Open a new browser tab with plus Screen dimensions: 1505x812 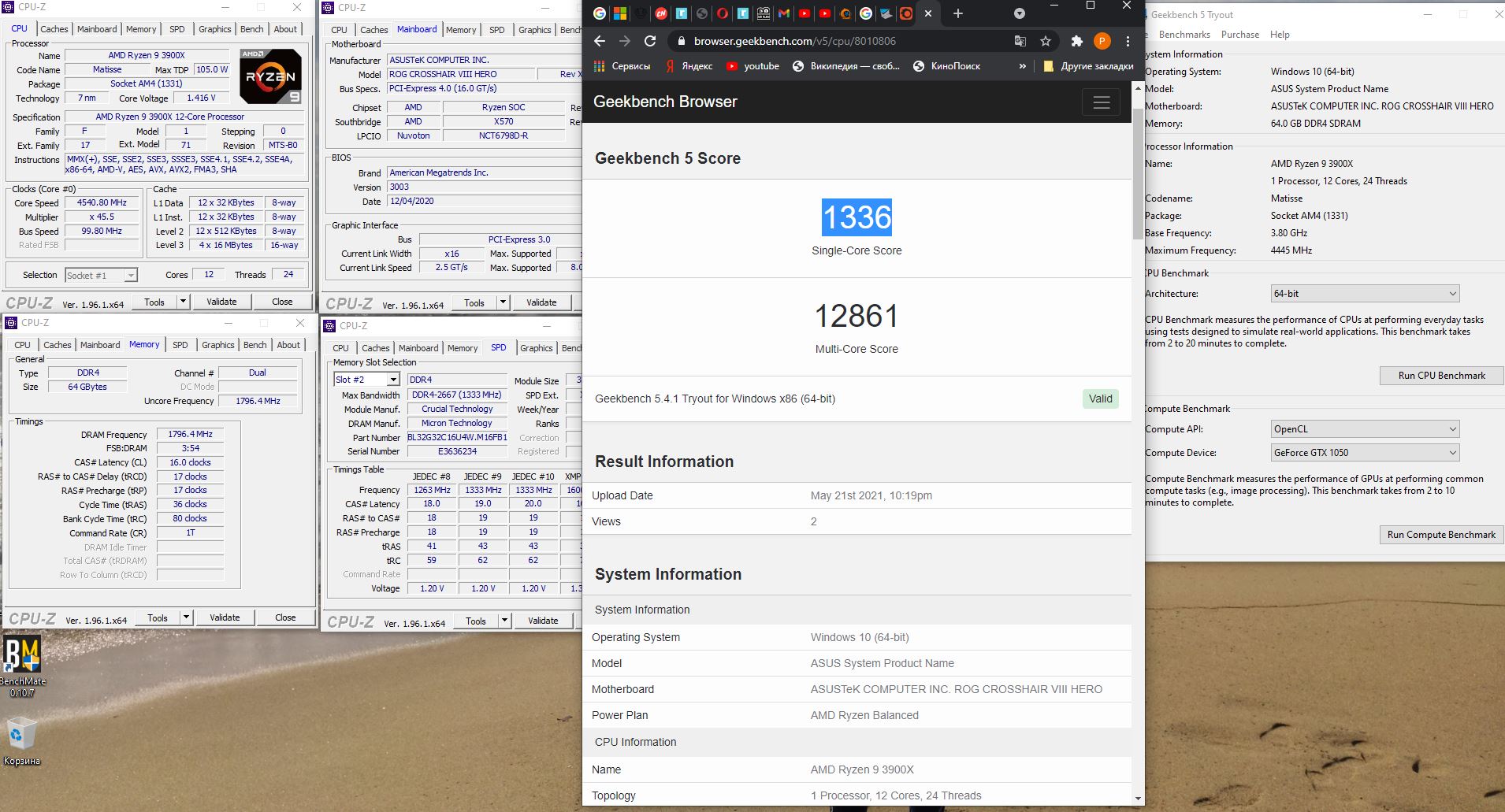pyautogui.click(x=957, y=13)
